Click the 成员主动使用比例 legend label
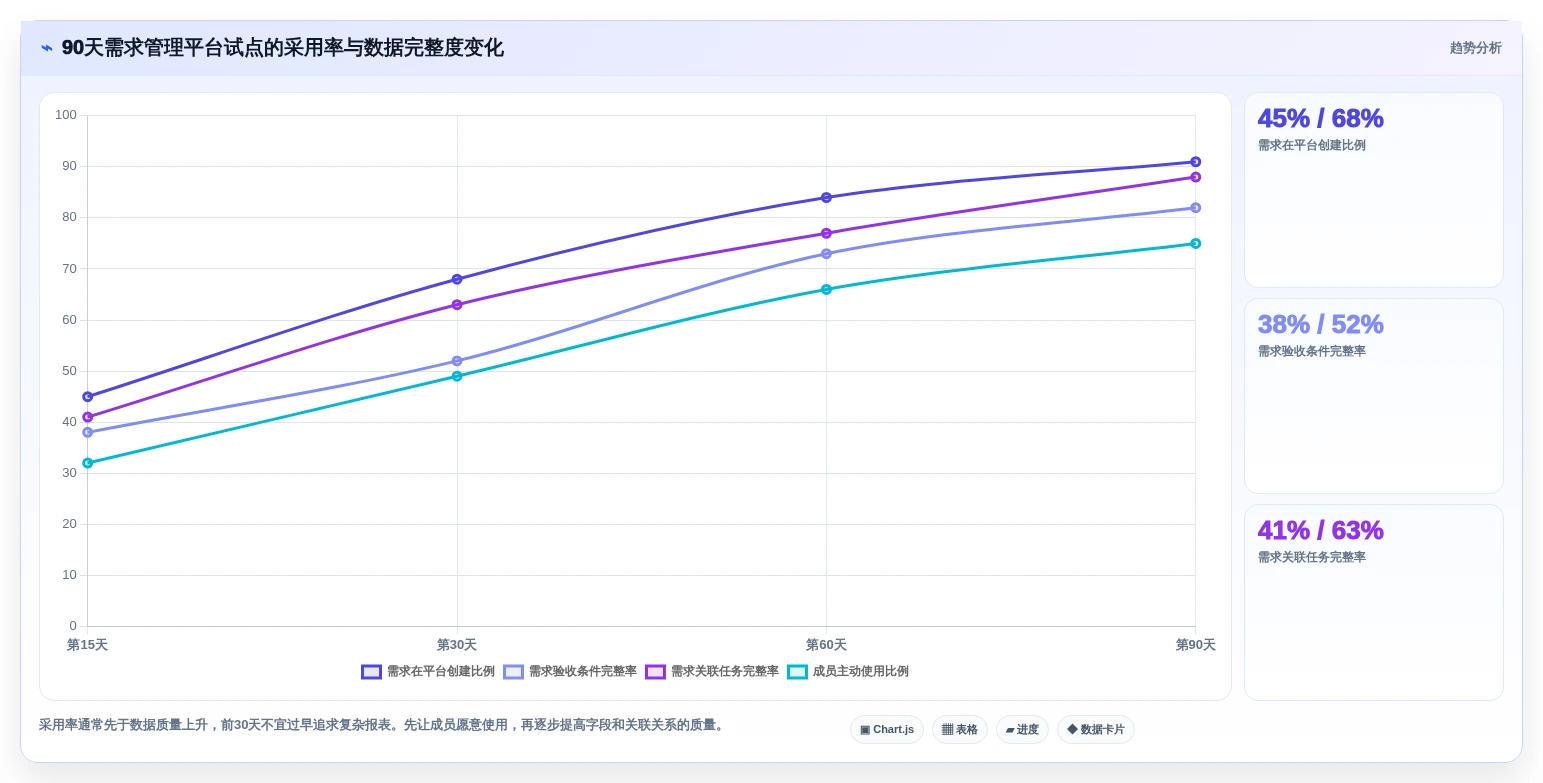The height and width of the screenshot is (783, 1543). pos(860,672)
